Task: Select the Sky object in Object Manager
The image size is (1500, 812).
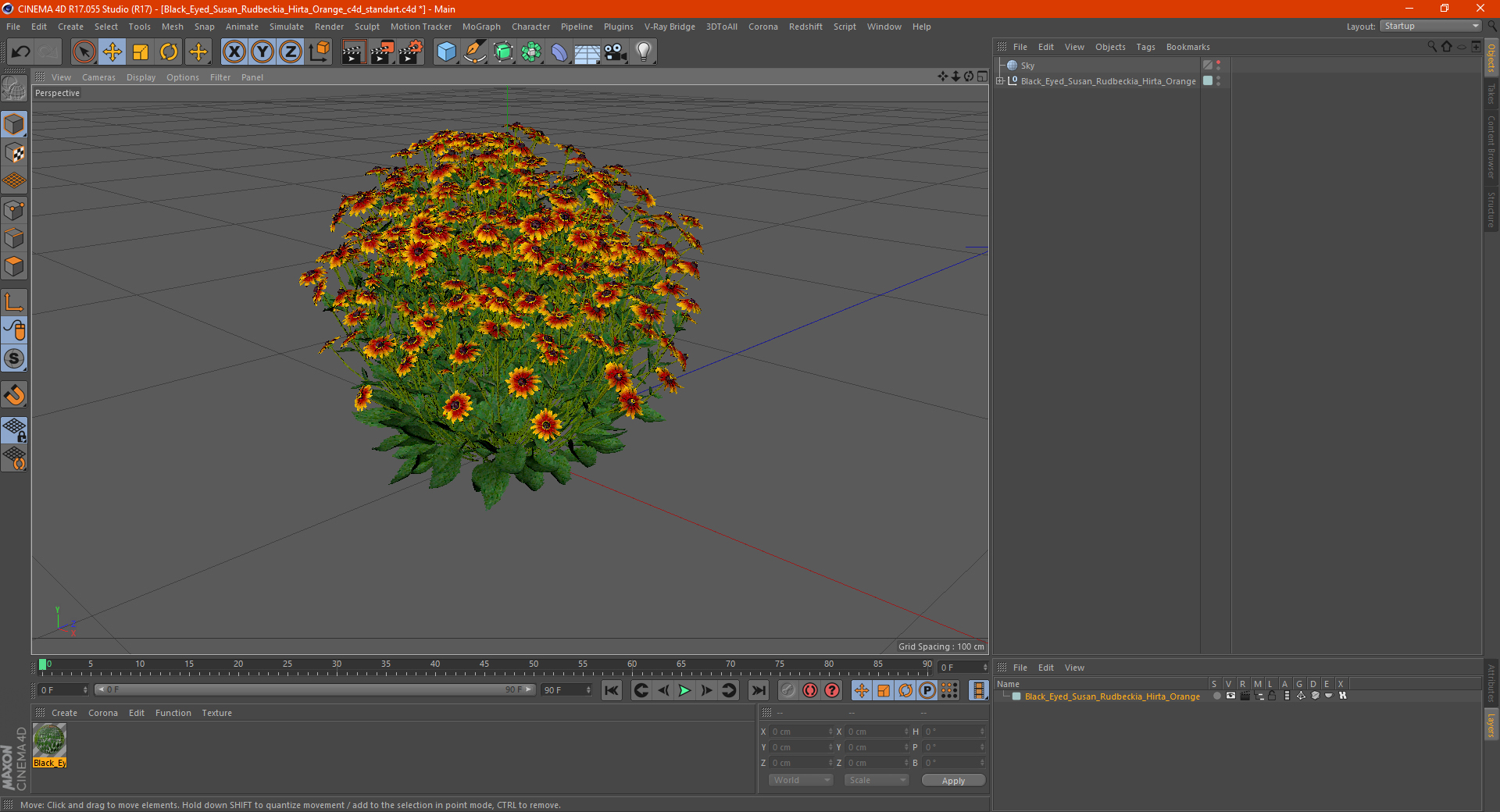Action: [x=1027, y=66]
